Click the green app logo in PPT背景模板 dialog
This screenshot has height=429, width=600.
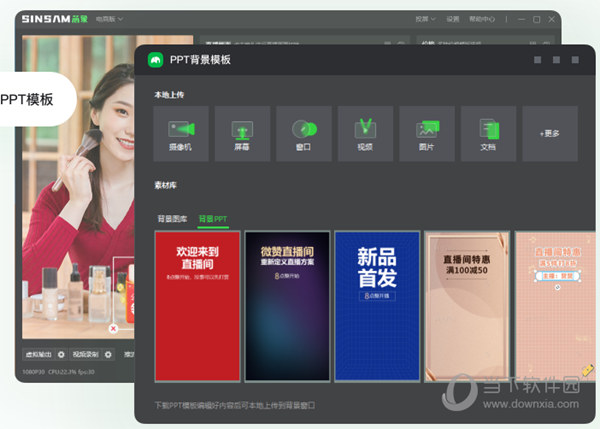[x=155, y=60]
